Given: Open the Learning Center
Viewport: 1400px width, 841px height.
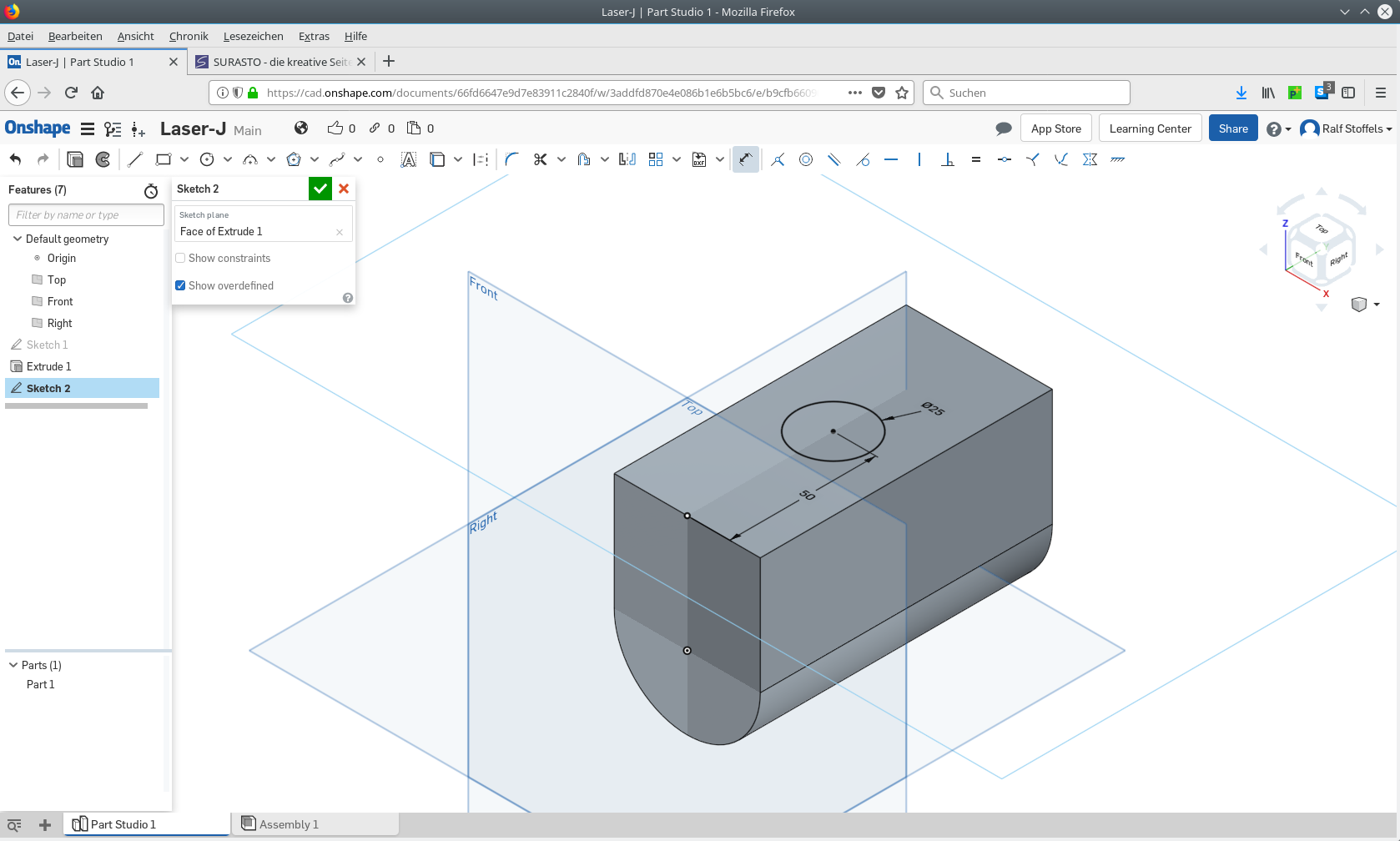Looking at the screenshot, I should (x=1150, y=128).
